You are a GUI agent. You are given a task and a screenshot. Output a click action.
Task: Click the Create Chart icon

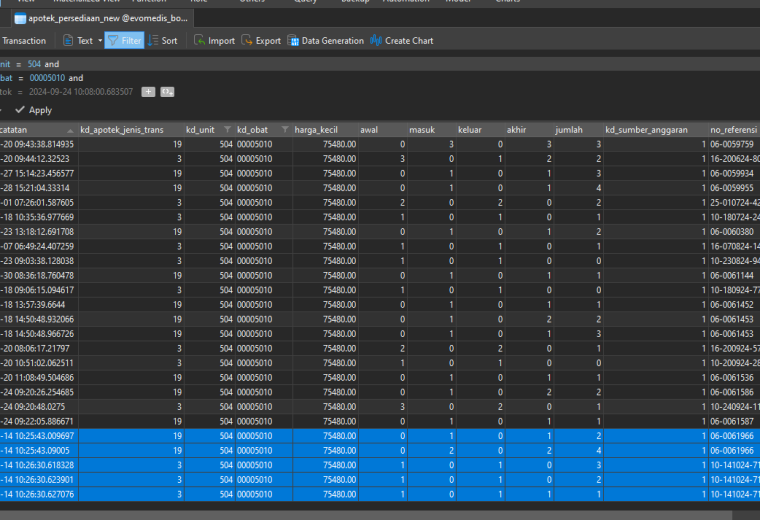pyautogui.click(x=376, y=41)
